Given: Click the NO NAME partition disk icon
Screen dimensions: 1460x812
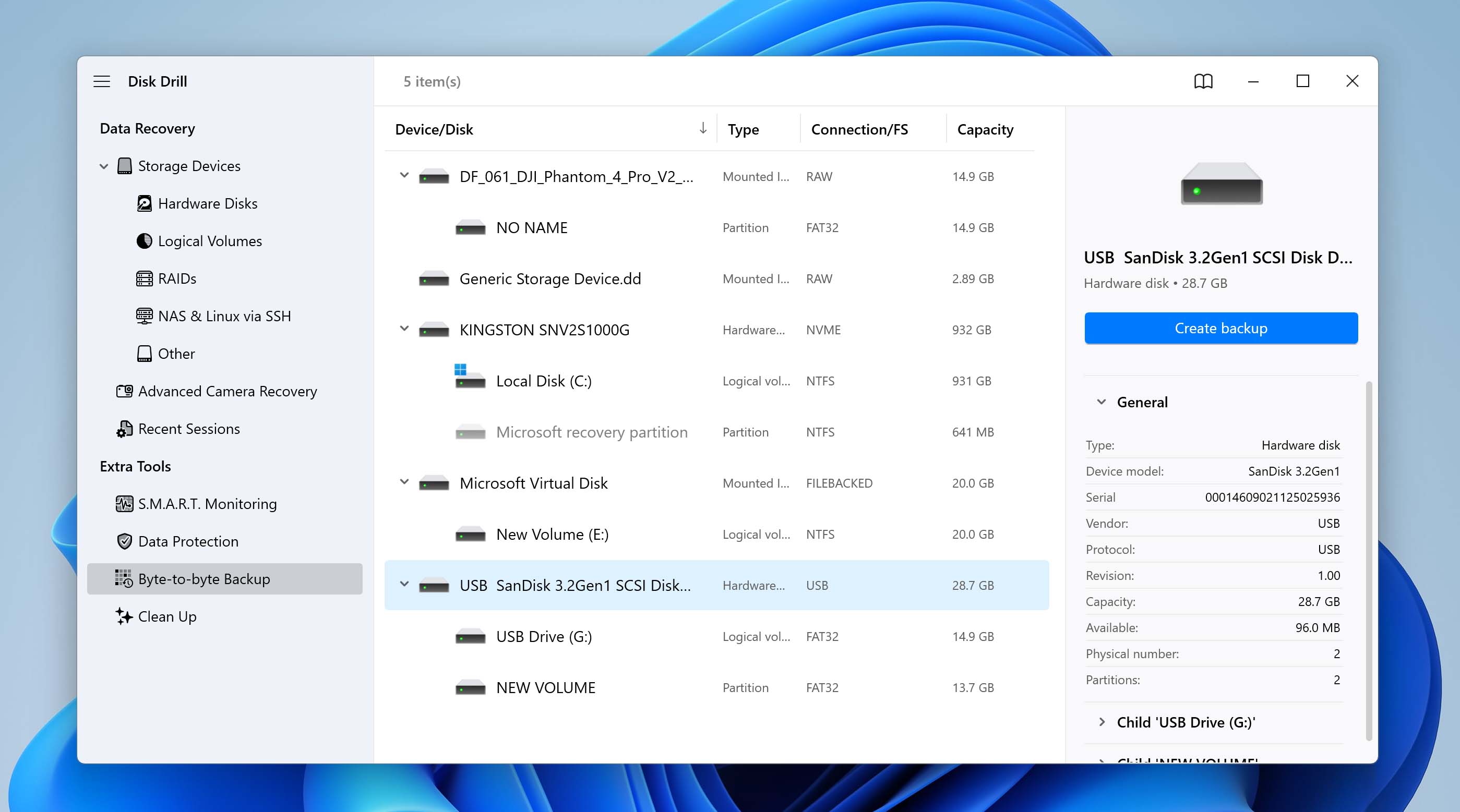Looking at the screenshot, I should coord(471,228).
